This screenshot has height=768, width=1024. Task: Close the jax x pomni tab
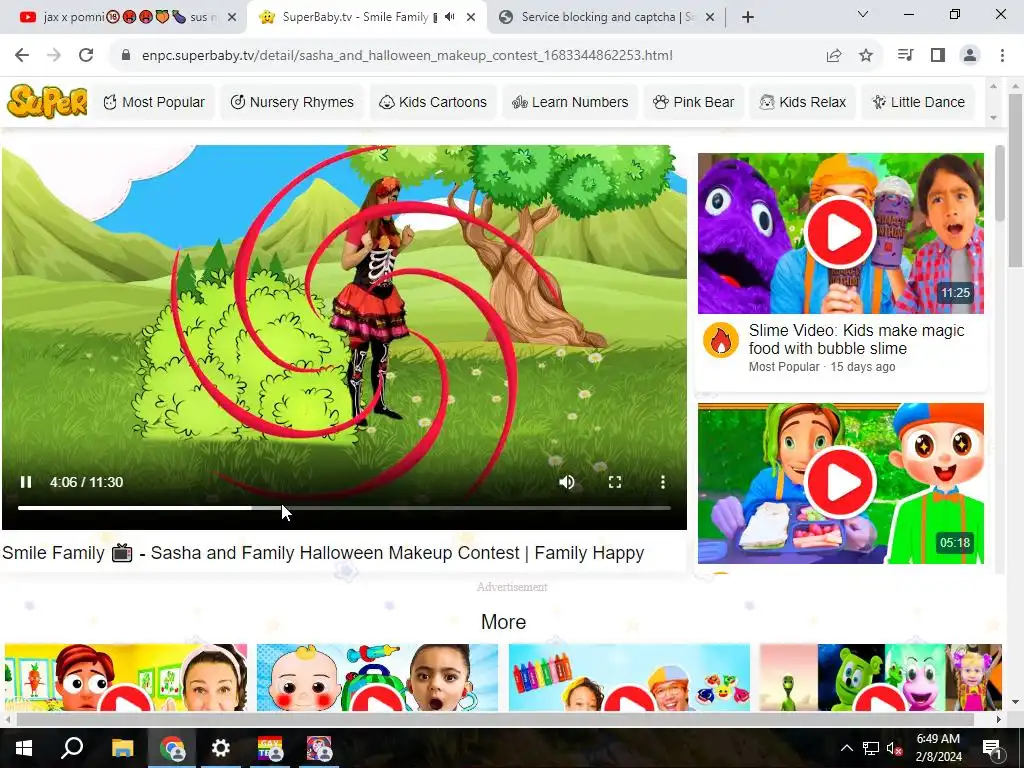(232, 18)
